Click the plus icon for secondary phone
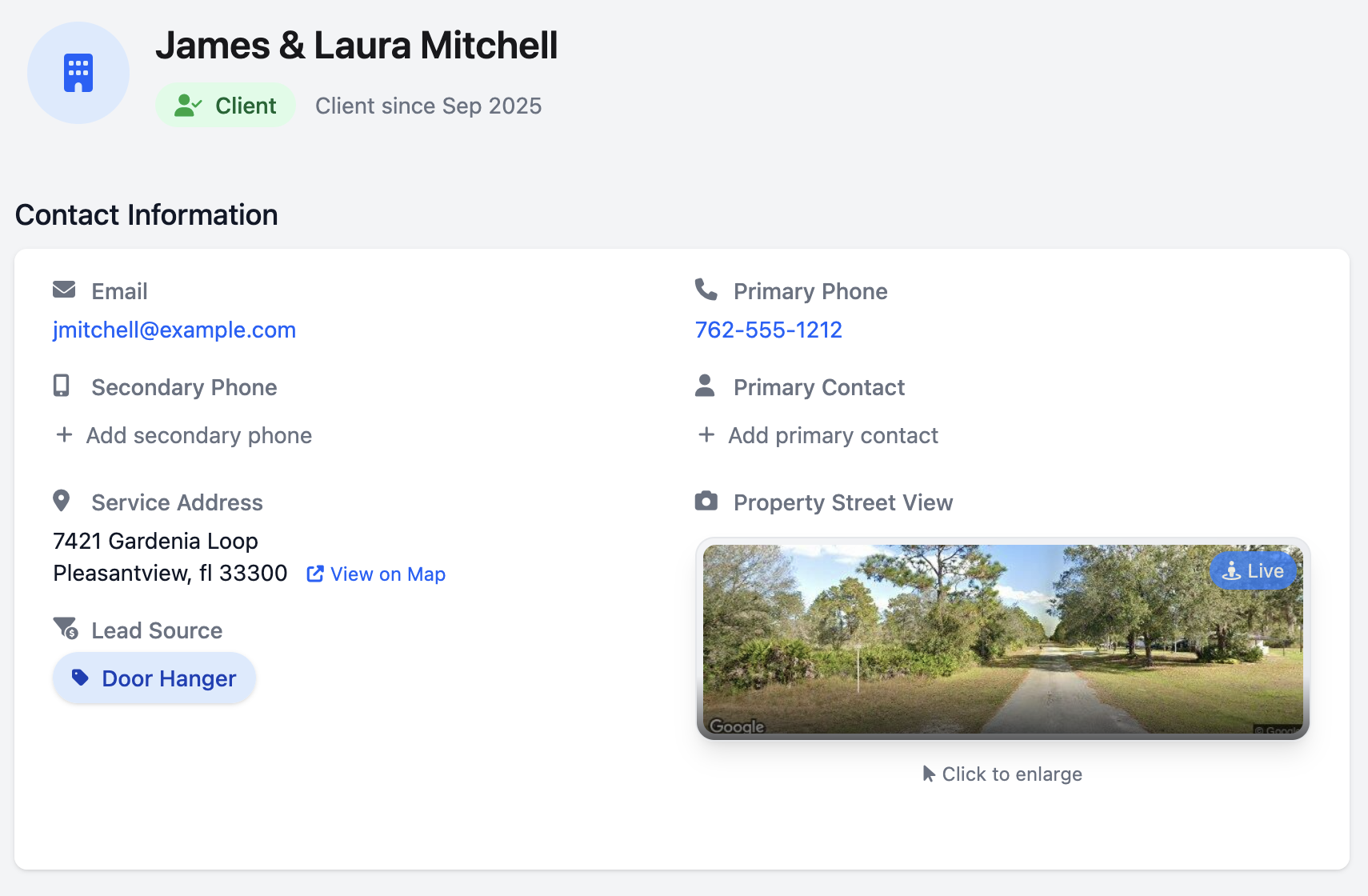Screen dimensions: 1368x896 (x=64, y=434)
